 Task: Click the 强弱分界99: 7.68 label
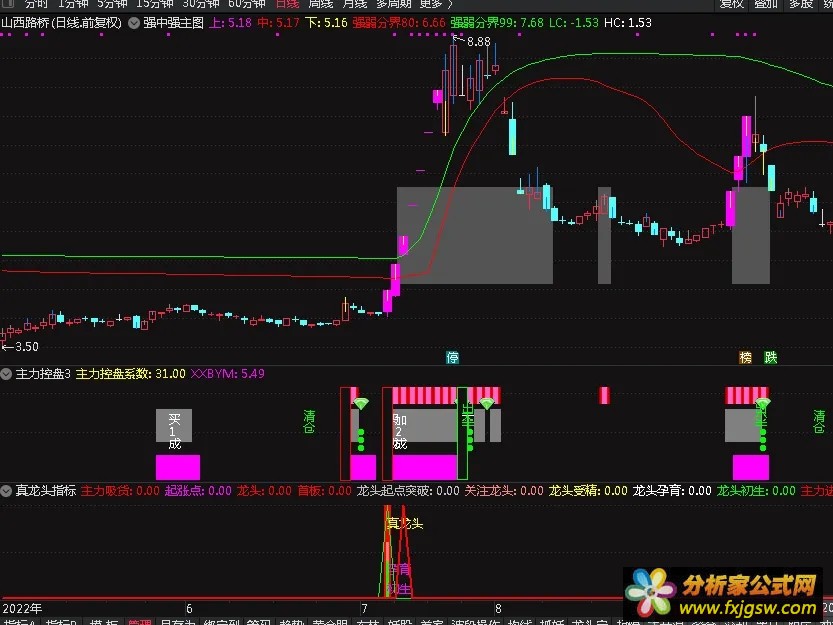[497, 23]
